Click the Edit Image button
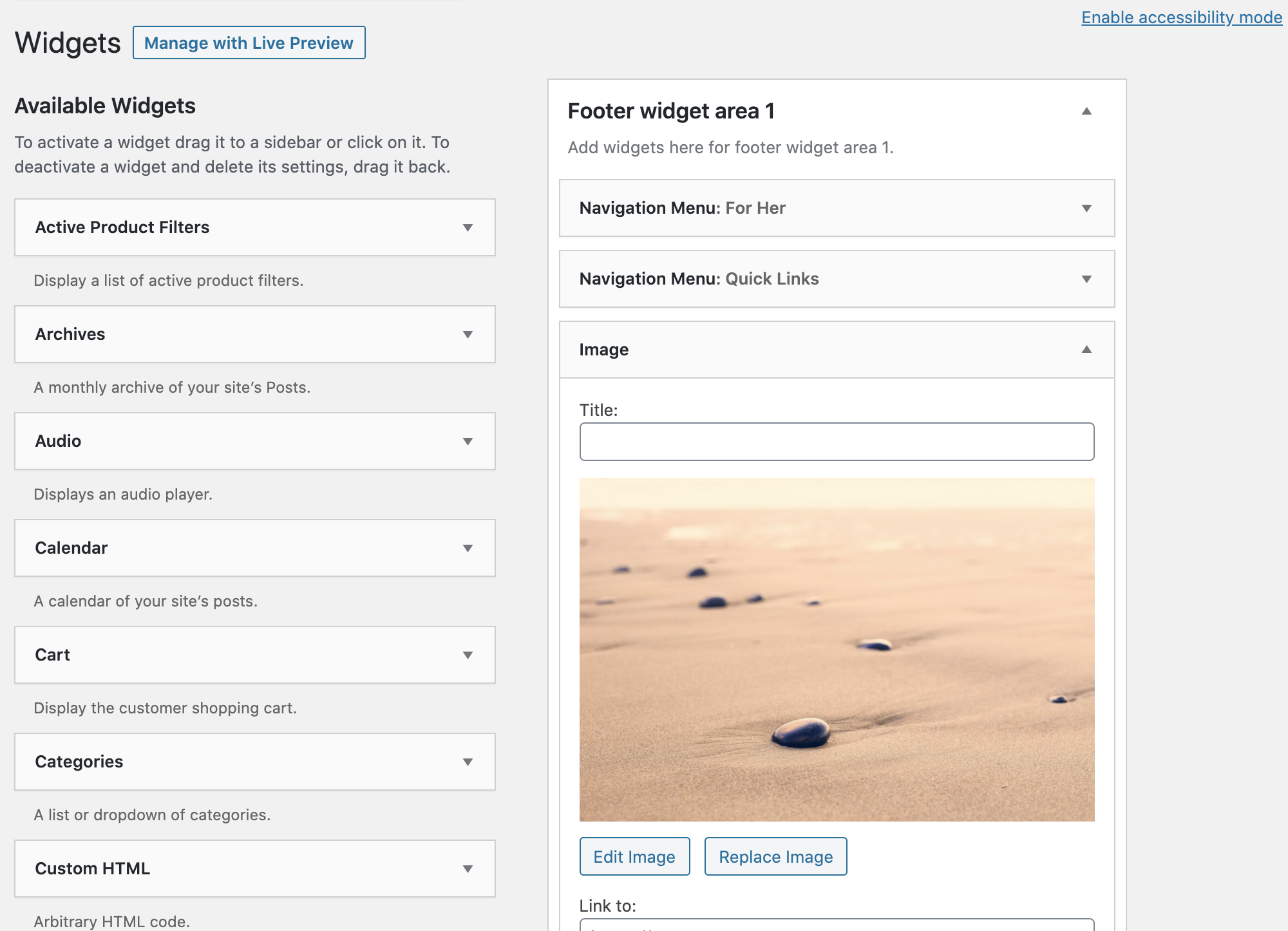The height and width of the screenshot is (931, 1288). coord(634,856)
